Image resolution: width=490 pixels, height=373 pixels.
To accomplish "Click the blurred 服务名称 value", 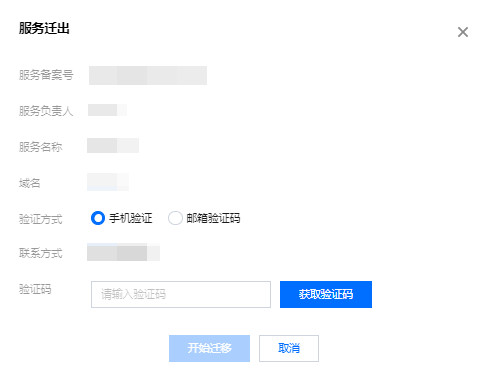I will point(113,145).
